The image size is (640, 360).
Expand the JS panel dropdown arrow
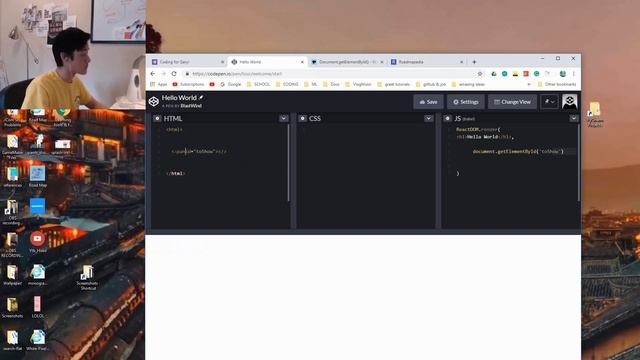pyautogui.click(x=574, y=118)
